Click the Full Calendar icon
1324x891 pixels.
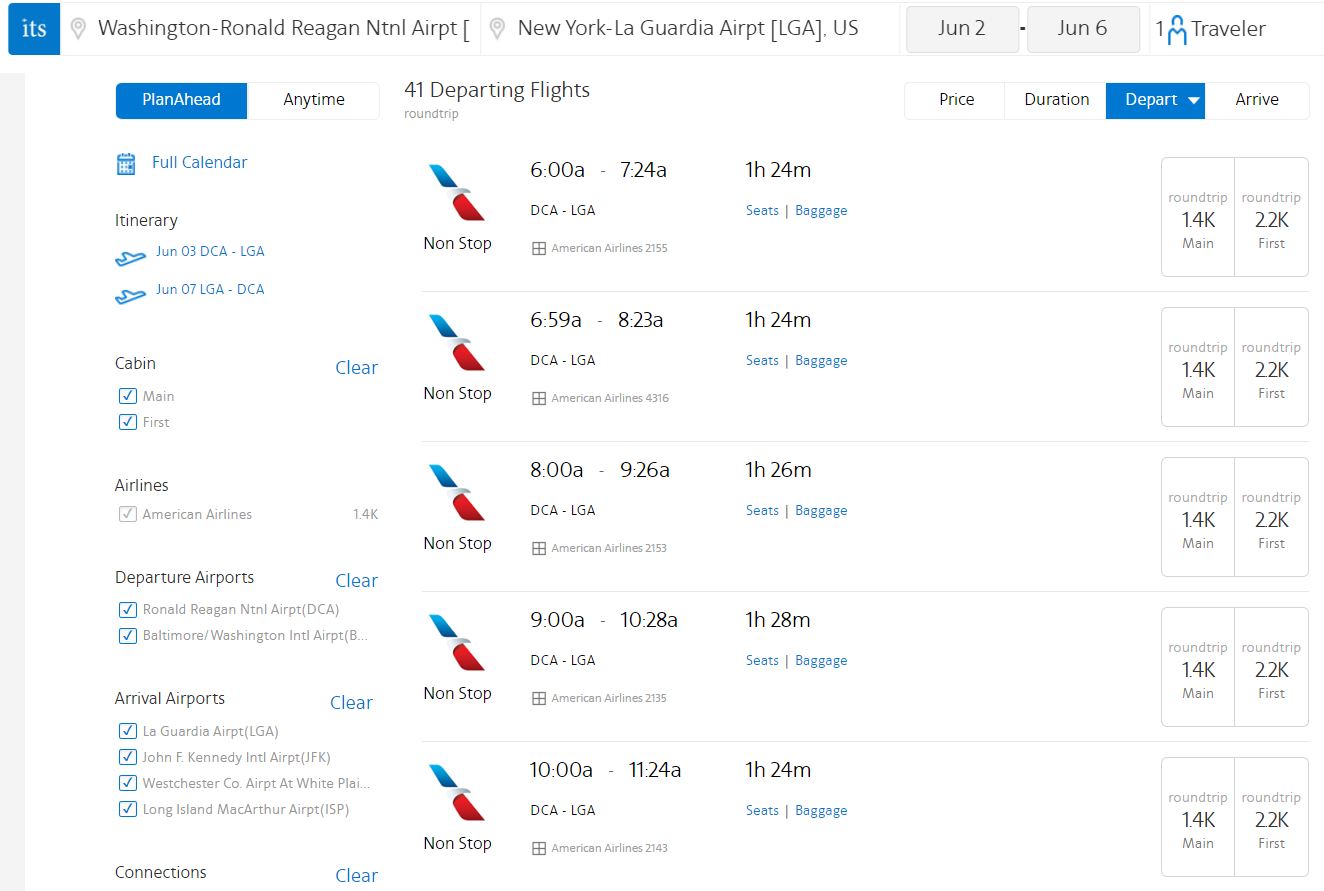[x=126, y=164]
